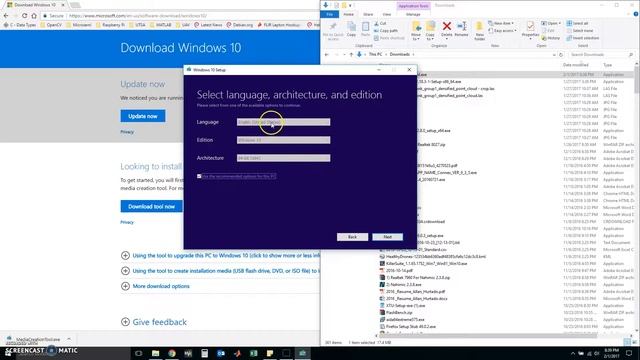Open the MATLAB bookmark folder
This screenshot has width=640, height=360.
point(160,25)
